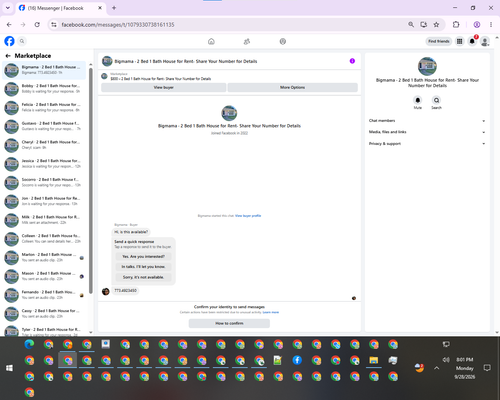Expand the Privacy & support section
Screen dimensions: 500x400
427,144
